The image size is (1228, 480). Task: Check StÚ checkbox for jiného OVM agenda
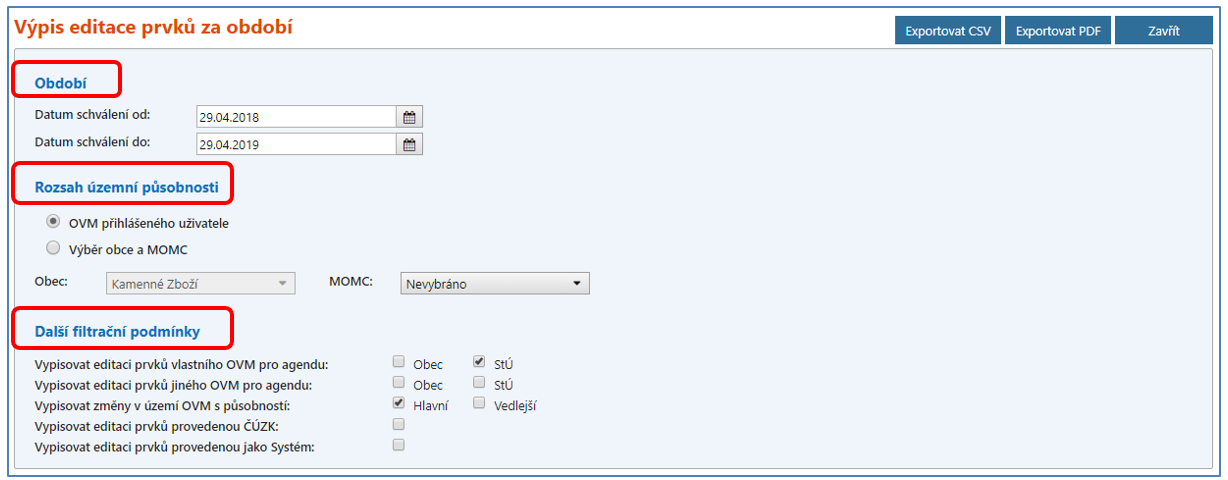click(480, 382)
